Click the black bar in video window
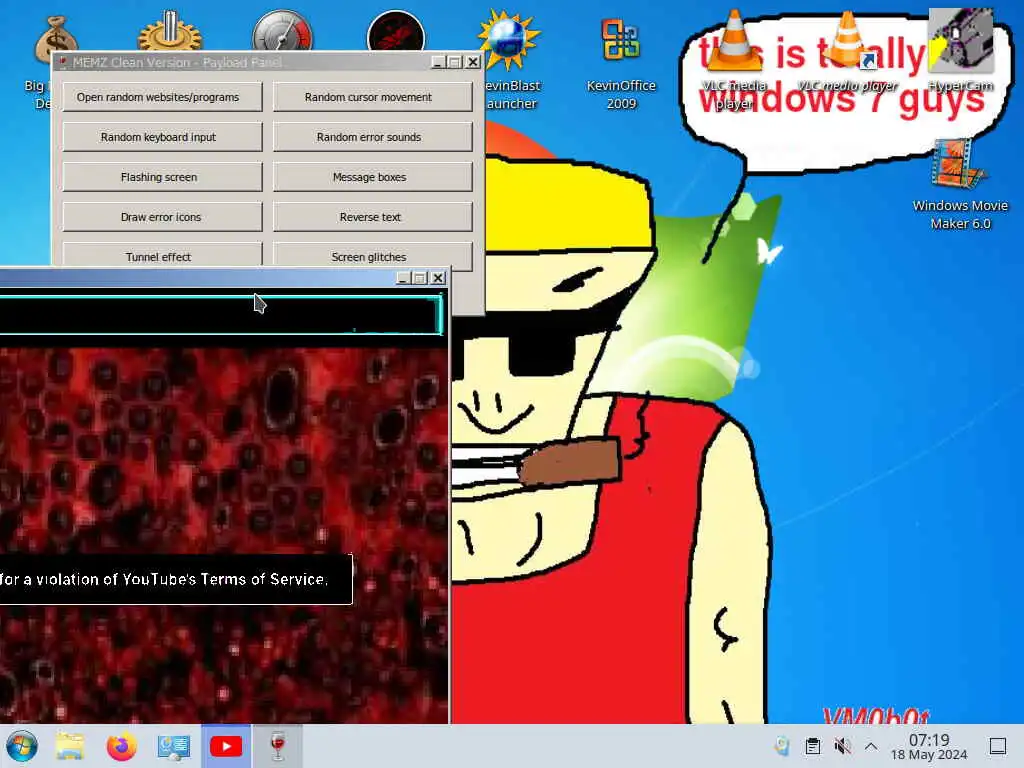This screenshot has height=768, width=1024. 221,315
